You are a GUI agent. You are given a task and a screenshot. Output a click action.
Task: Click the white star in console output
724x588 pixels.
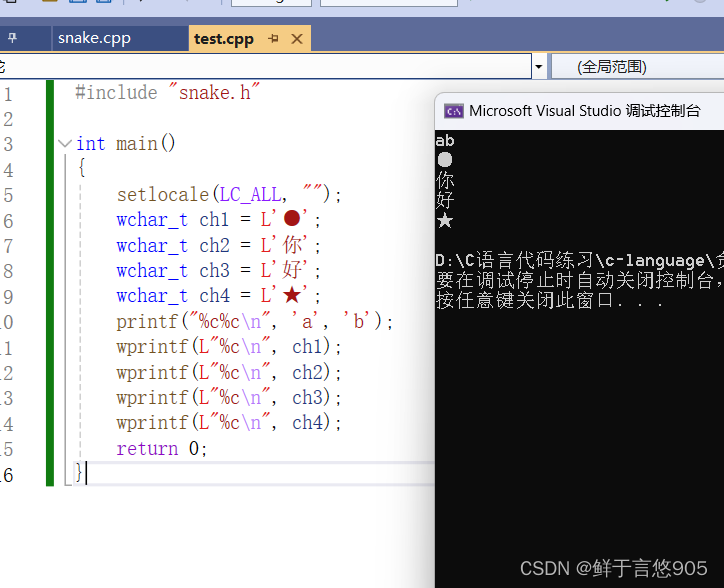point(445,220)
